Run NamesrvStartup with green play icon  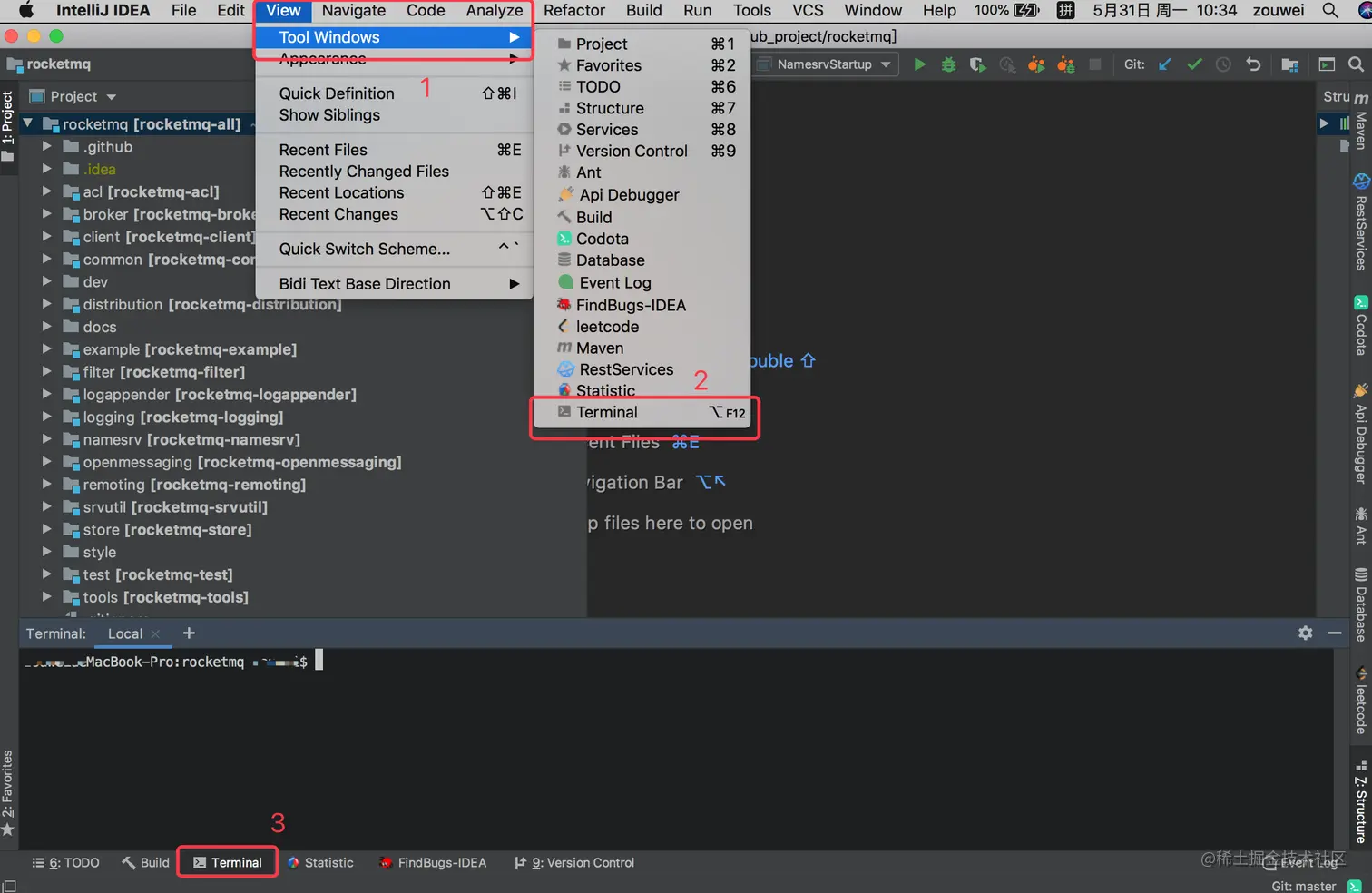tap(919, 64)
